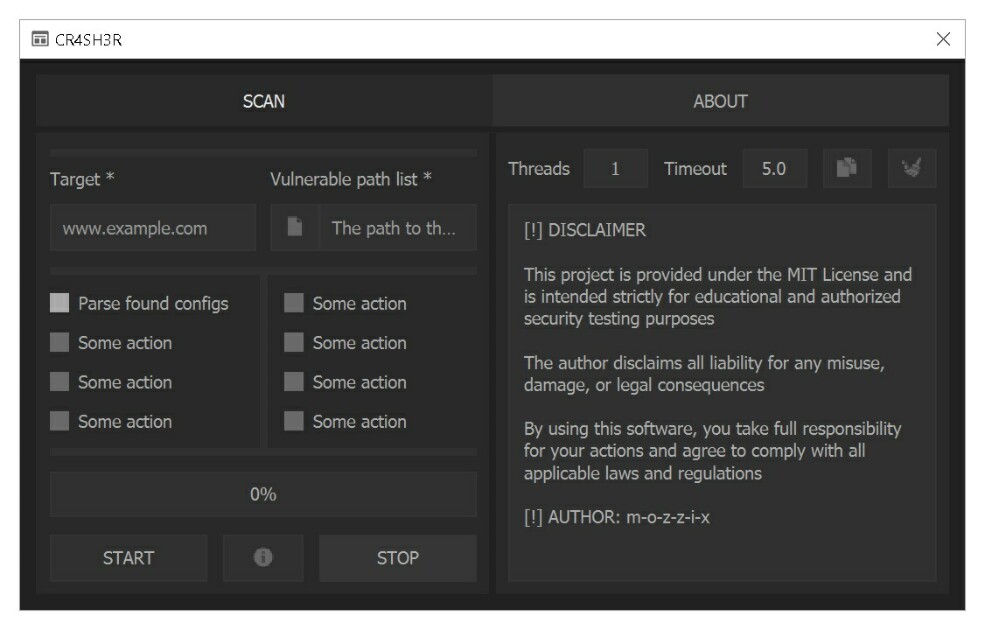Tick the bottom Some action checkbox in left column

[59, 421]
